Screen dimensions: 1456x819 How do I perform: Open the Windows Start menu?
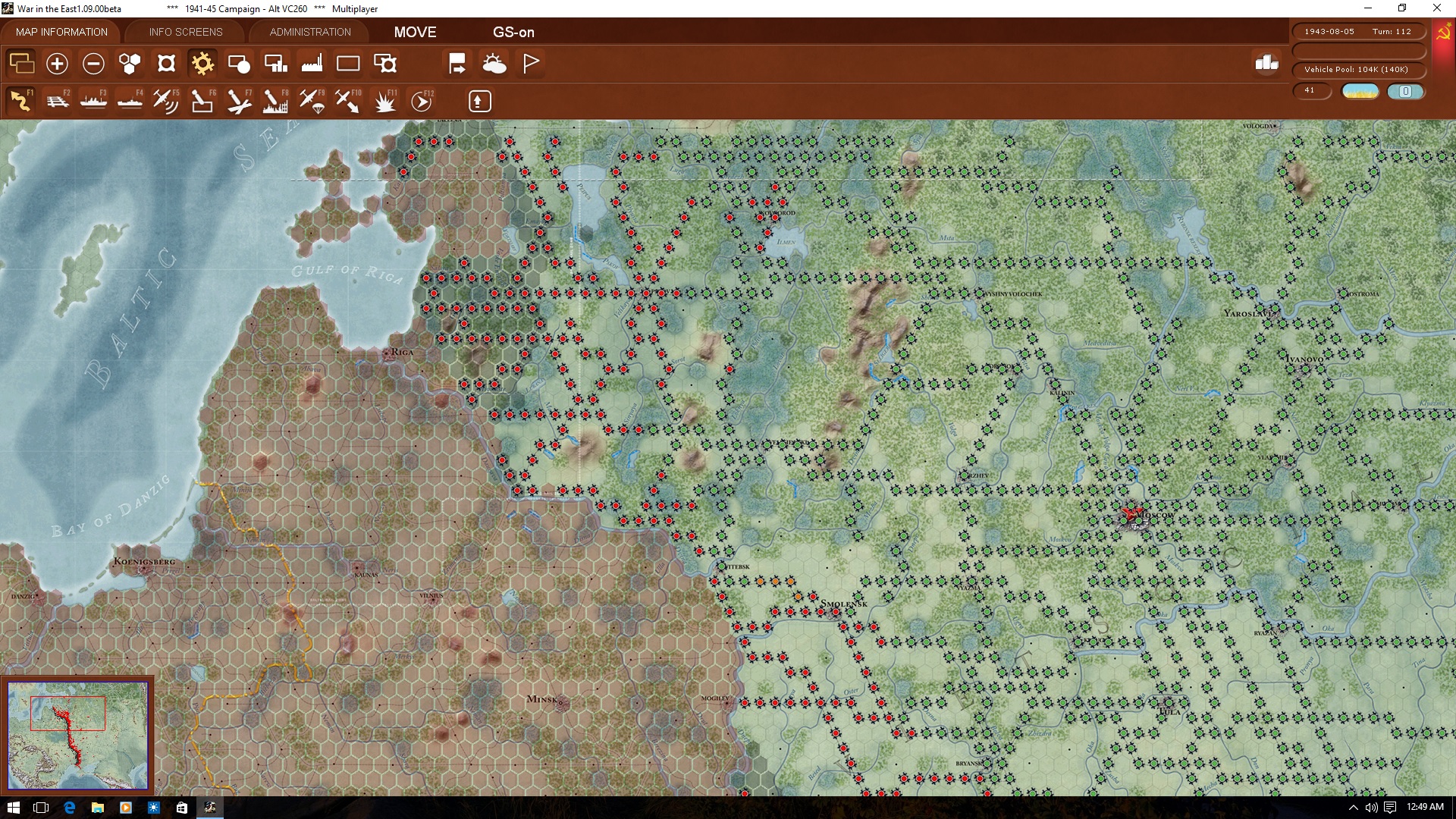click(13, 808)
